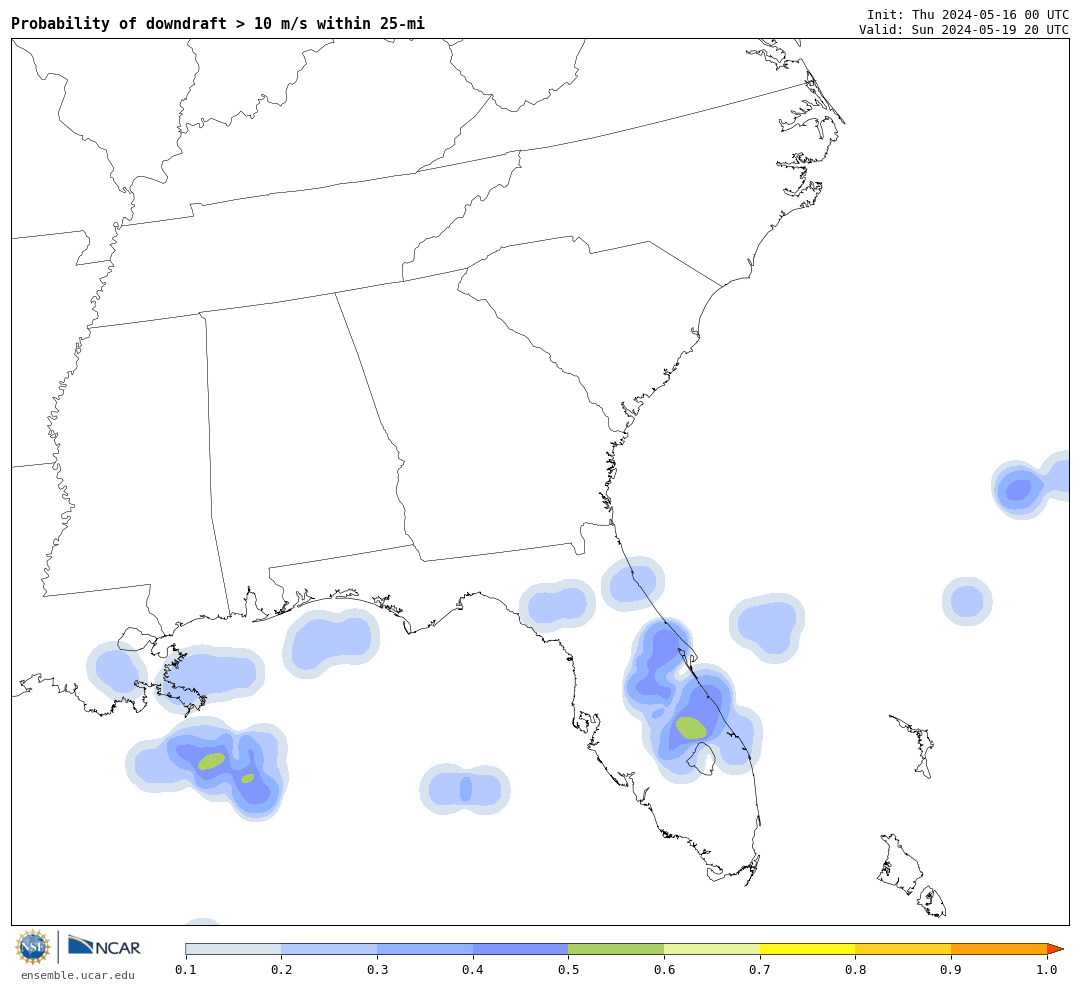
Task: Click the 0.5–0.6 green colorbar segment
Action: point(616,949)
